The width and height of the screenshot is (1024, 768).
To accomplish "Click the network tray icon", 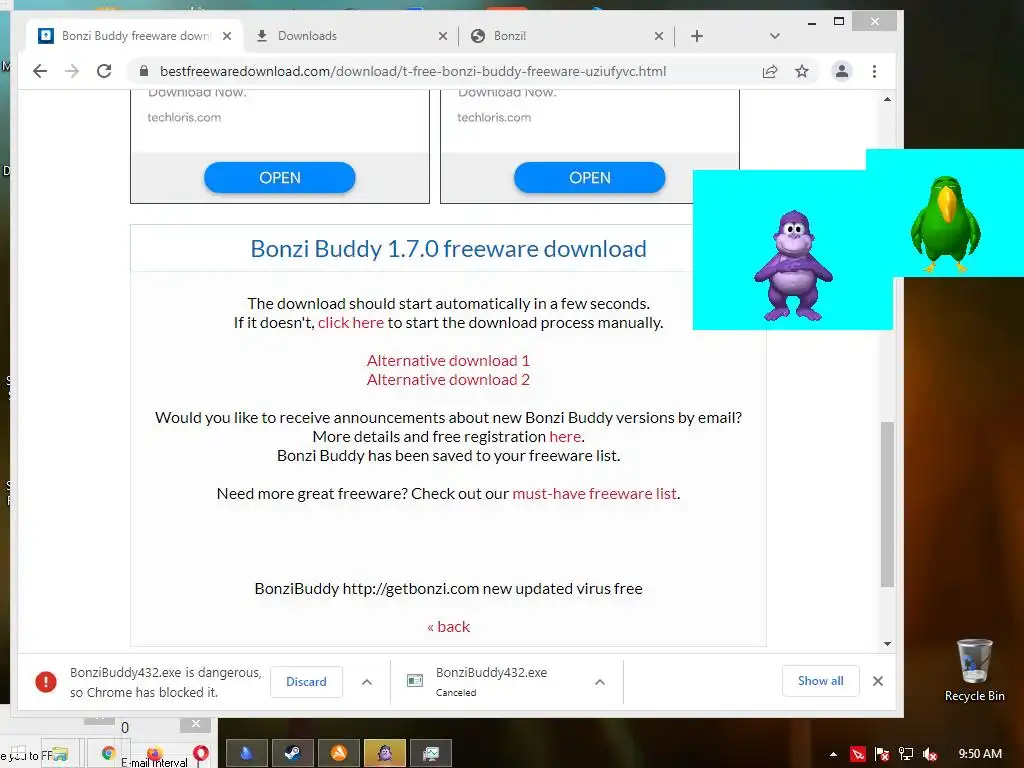I will tap(906, 754).
